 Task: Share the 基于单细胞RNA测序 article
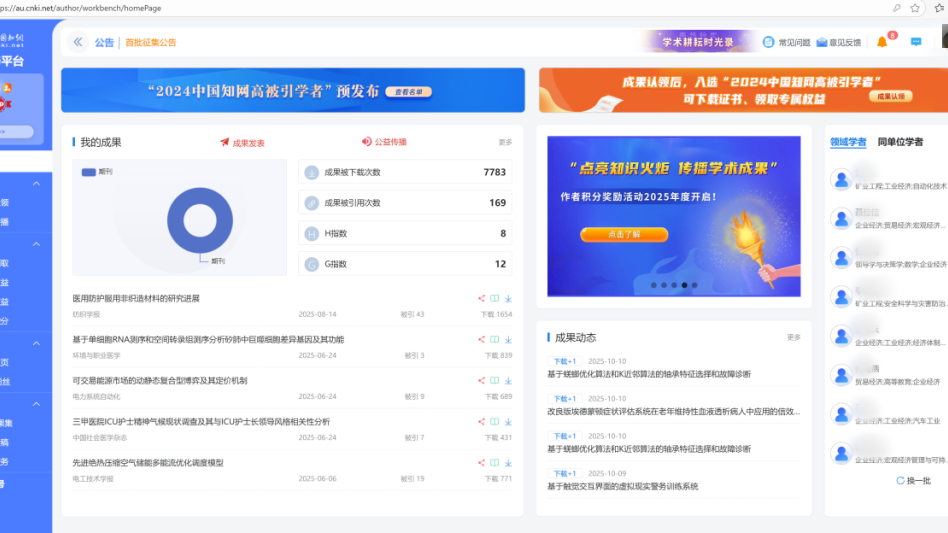[x=481, y=339]
